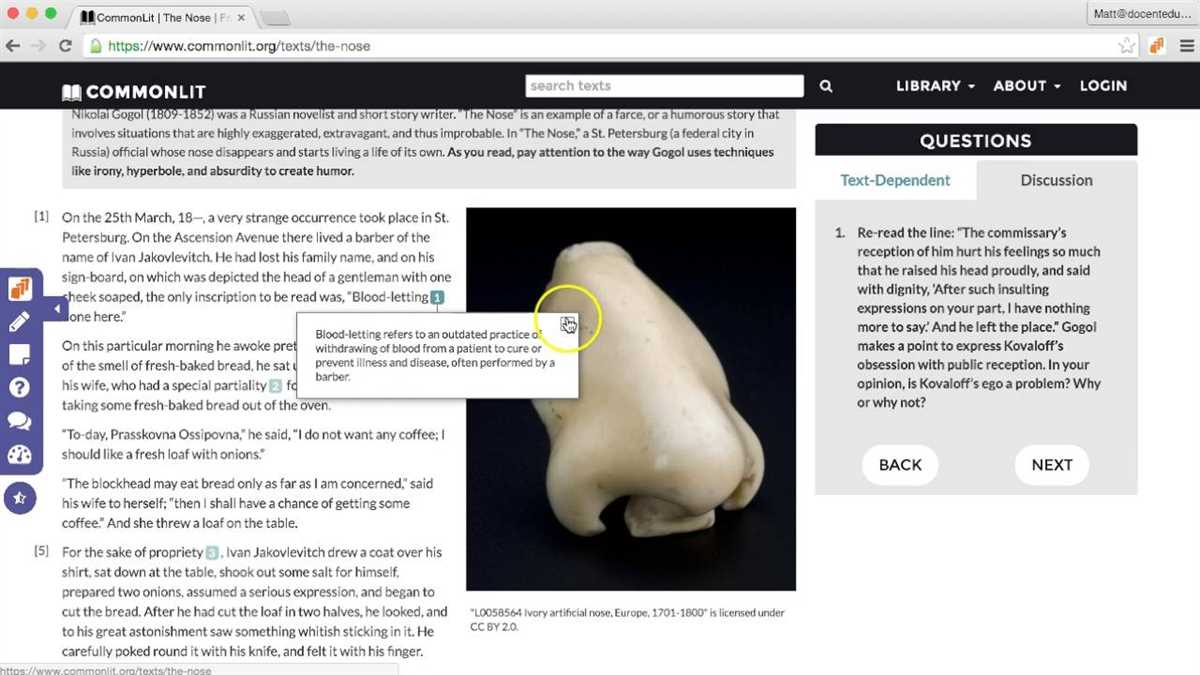
Task: Select the pencil highlight tool in sidebar
Action: click(x=20, y=322)
